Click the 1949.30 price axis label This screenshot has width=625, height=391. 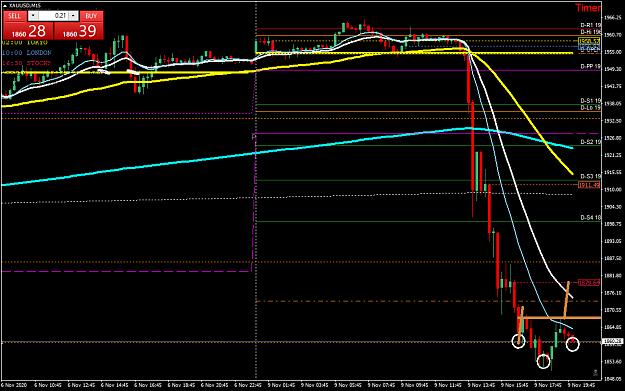tap(613, 69)
